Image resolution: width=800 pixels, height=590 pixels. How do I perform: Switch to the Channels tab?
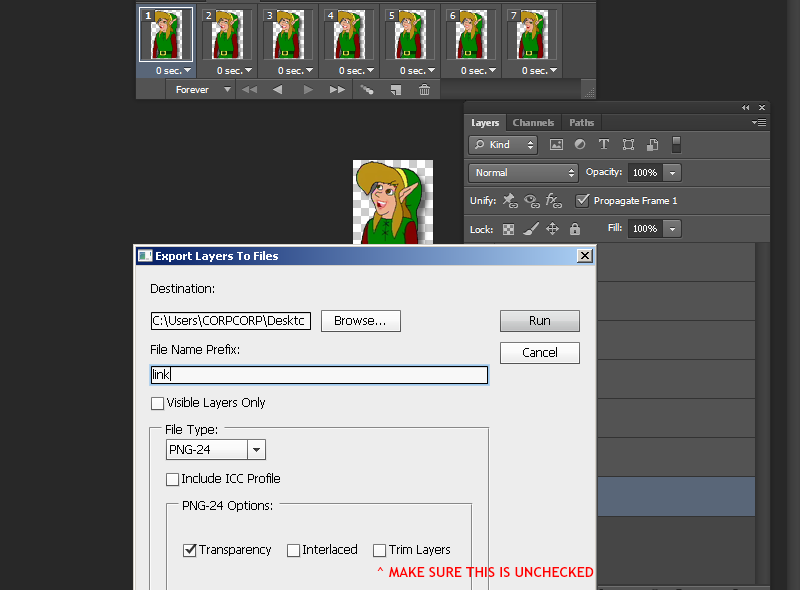[x=533, y=123]
